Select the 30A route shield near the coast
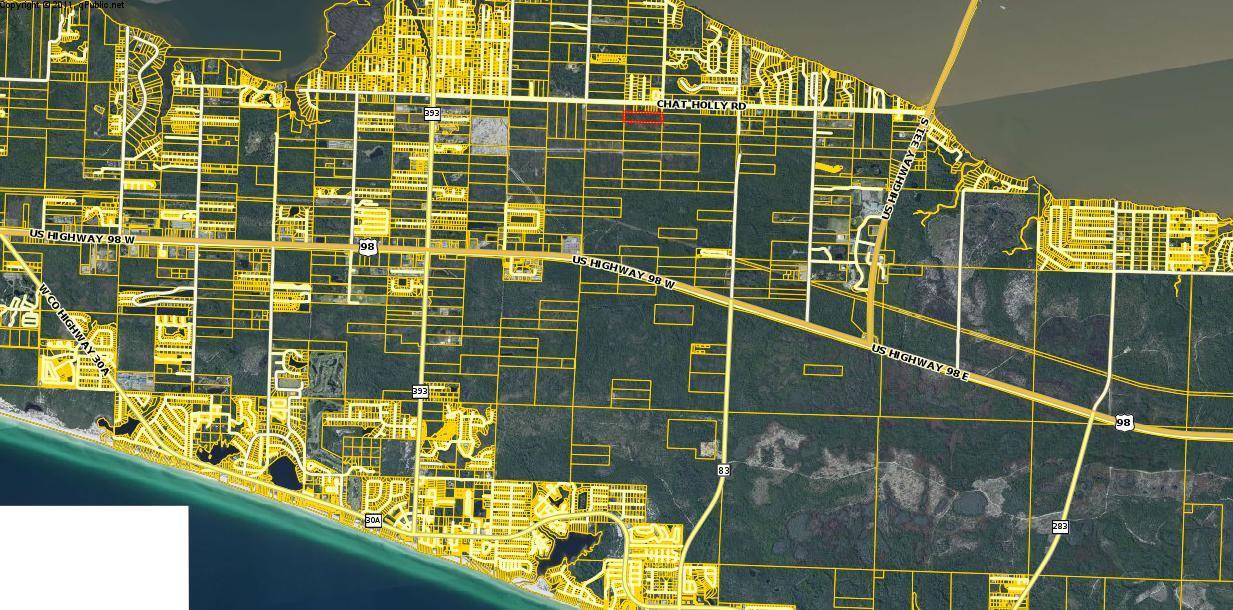The width and height of the screenshot is (1233, 610). point(372,520)
